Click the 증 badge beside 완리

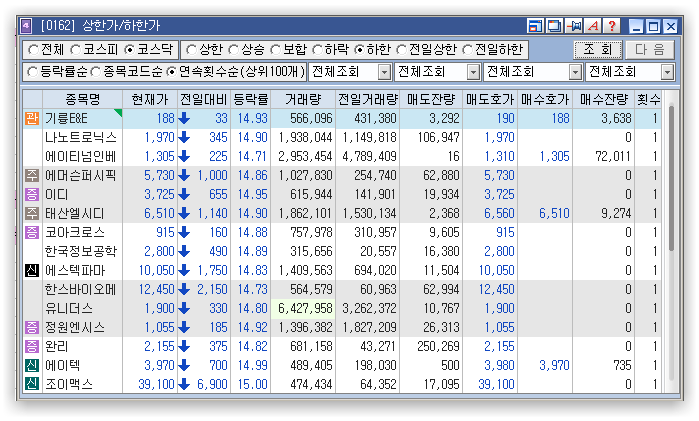point(32,346)
